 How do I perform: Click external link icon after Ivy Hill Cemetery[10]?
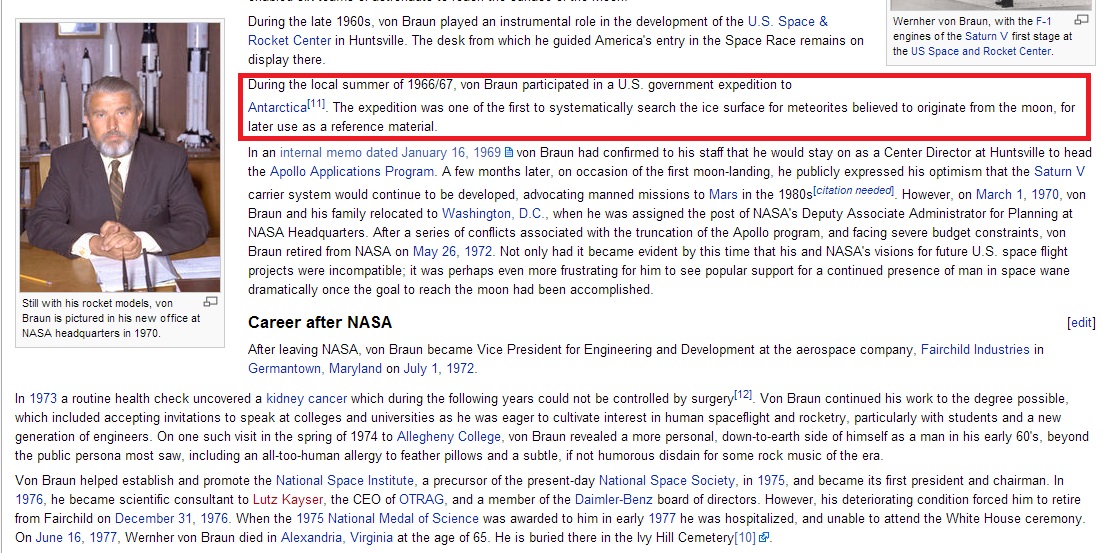pos(764,538)
